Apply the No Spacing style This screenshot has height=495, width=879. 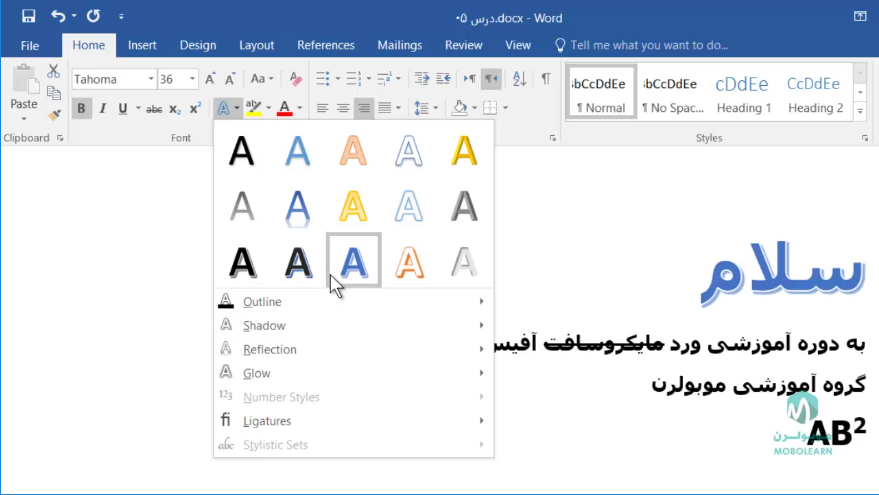pos(672,92)
